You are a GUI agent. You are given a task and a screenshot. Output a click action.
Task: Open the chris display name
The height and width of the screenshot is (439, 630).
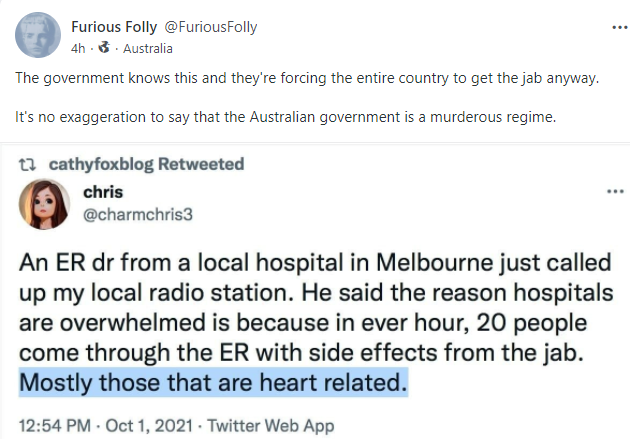[102, 191]
